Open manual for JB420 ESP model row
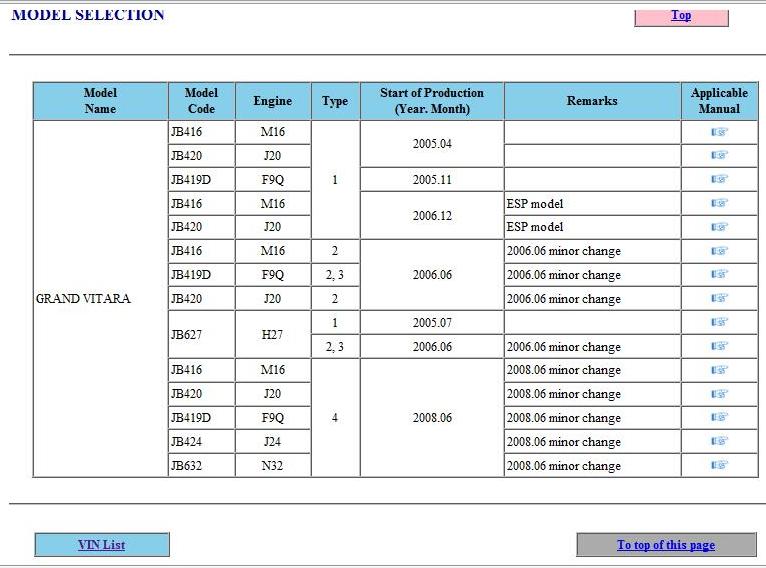 pyautogui.click(x=719, y=227)
